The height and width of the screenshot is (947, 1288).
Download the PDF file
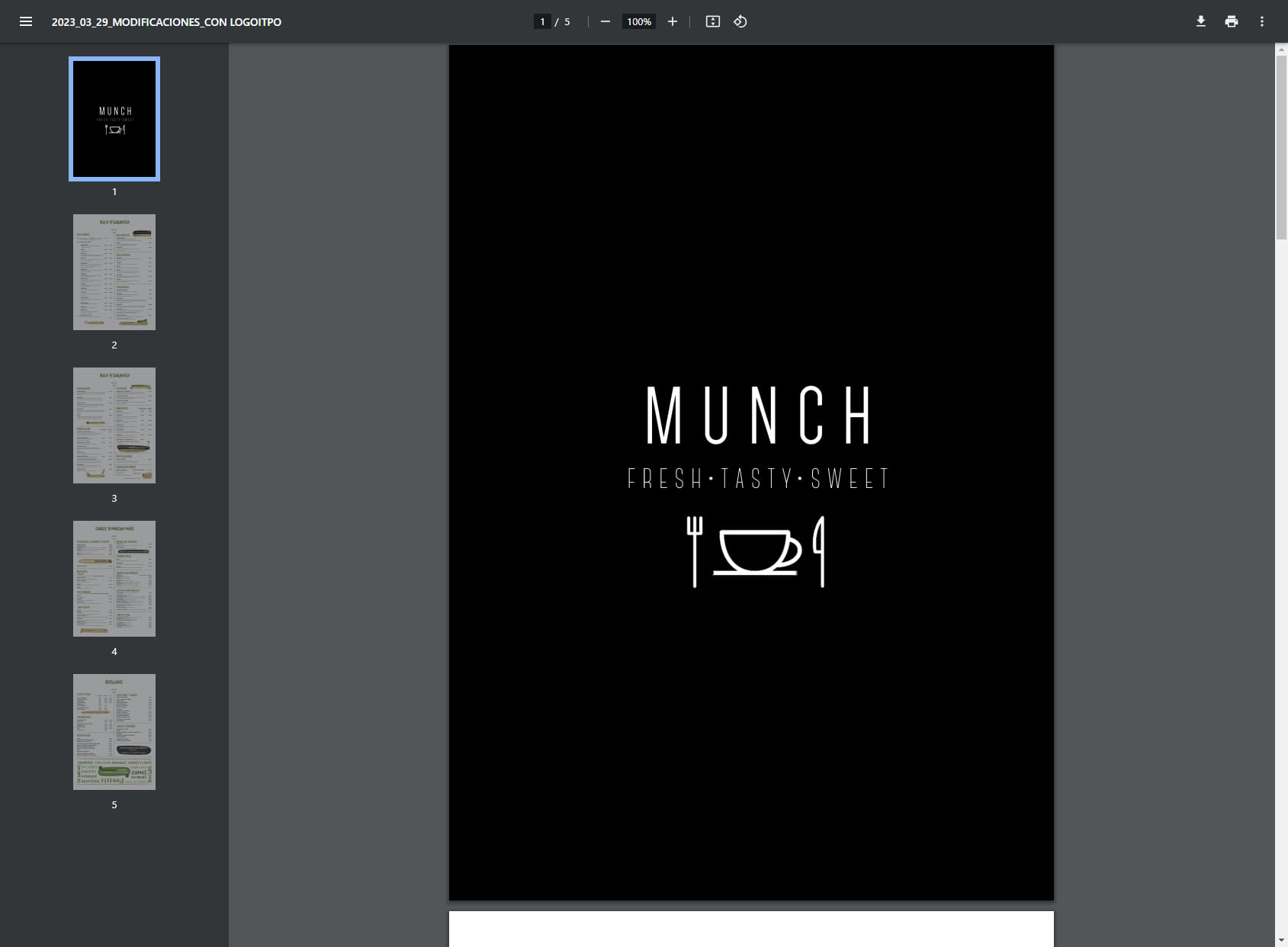click(1200, 21)
